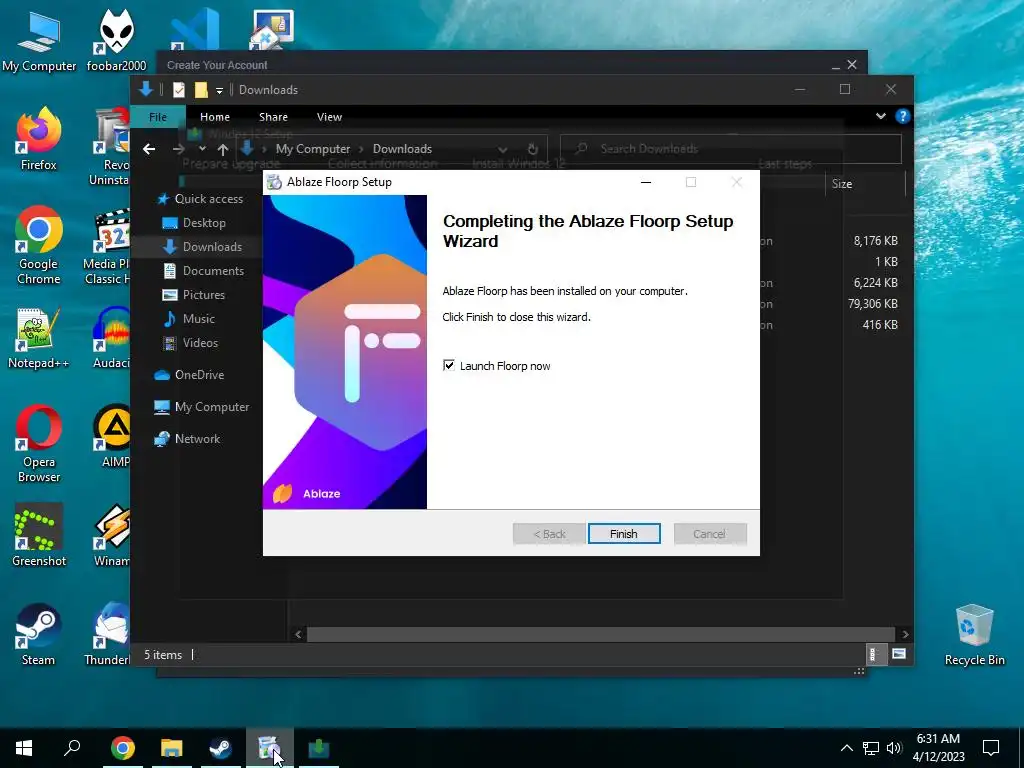Open File Explorer from the taskbar
The width and height of the screenshot is (1024, 768).
(x=172, y=748)
